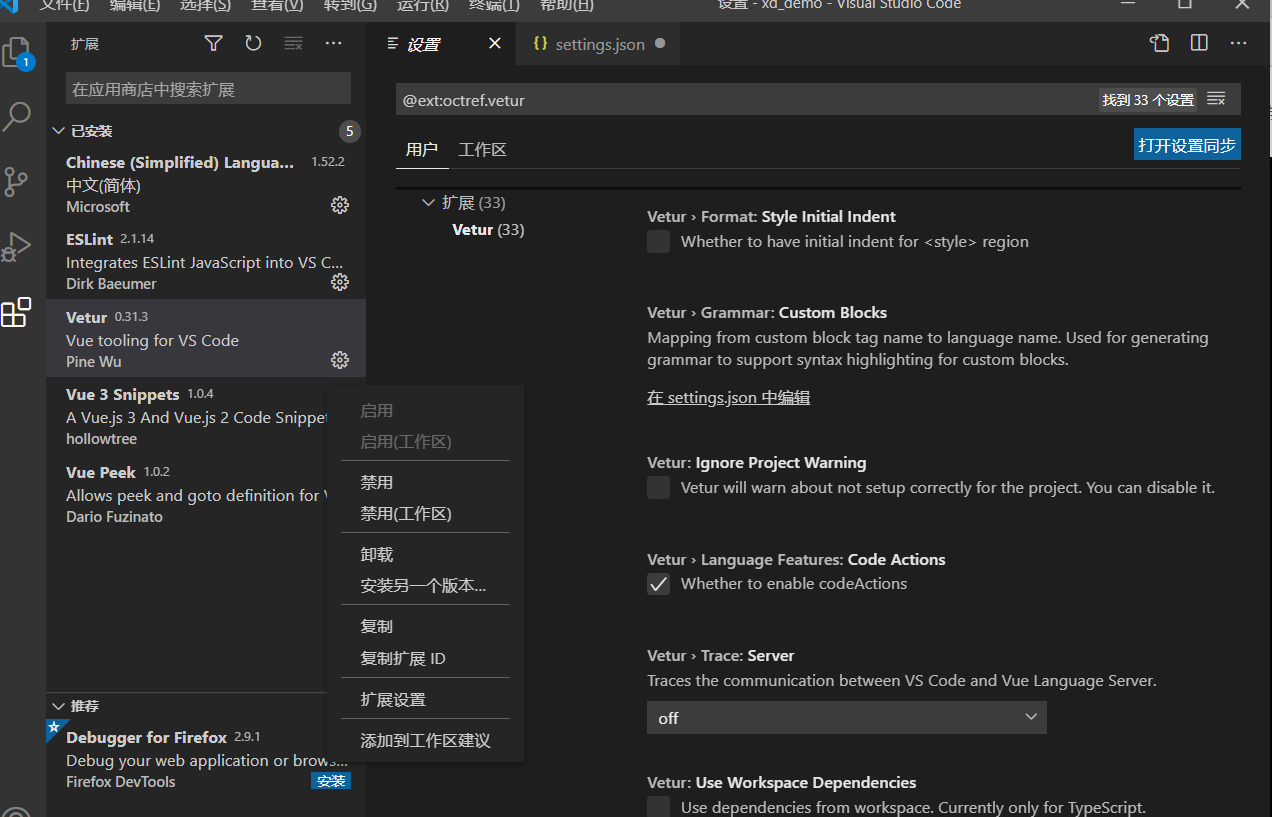Choose 卸载 from the context menu
The height and width of the screenshot is (817, 1272).
pos(425,555)
